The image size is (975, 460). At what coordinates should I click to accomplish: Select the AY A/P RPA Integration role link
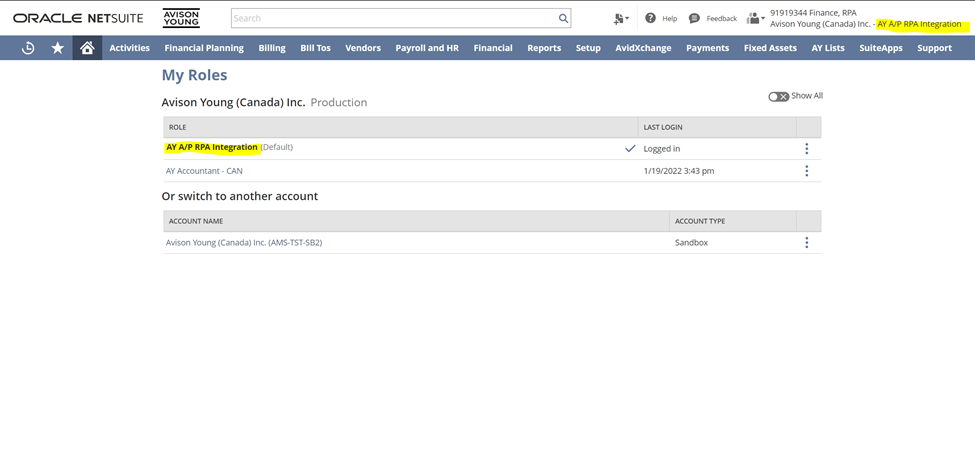[x=211, y=147]
